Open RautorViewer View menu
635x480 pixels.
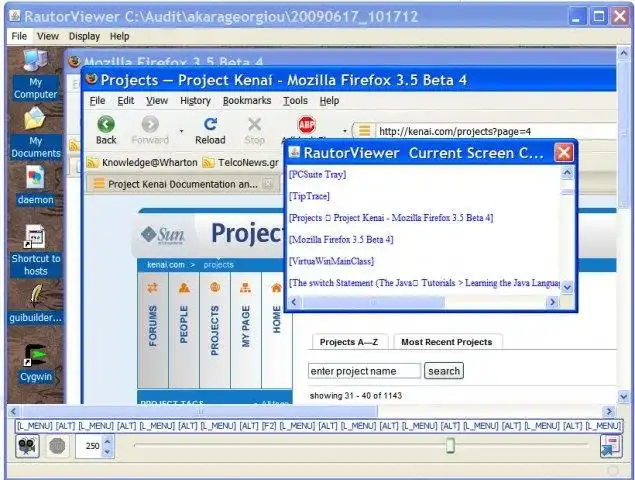tap(48, 36)
